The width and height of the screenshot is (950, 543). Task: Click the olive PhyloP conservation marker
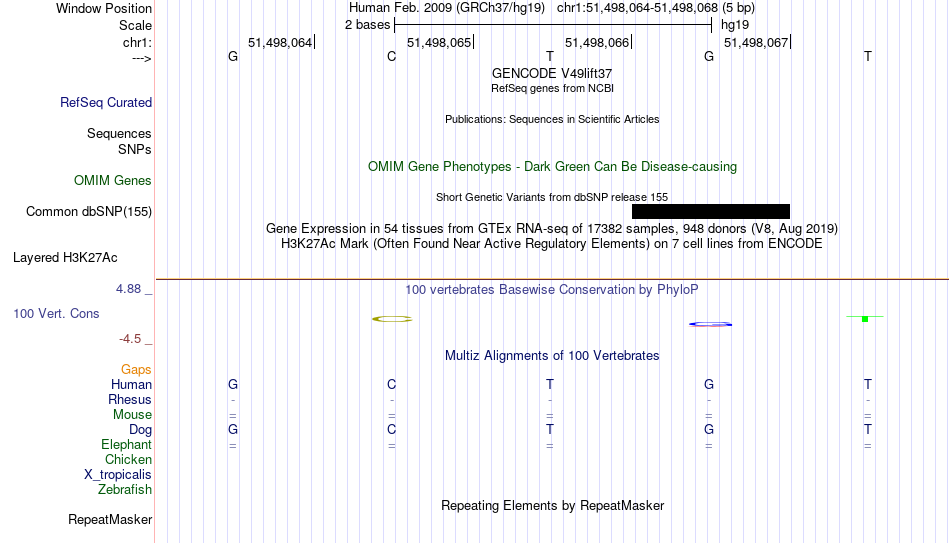[392, 319]
